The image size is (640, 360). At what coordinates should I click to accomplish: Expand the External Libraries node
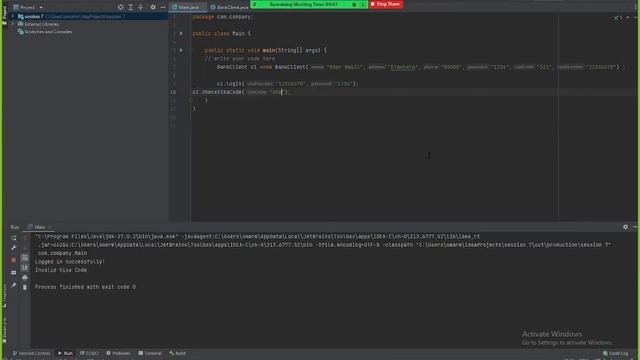click(x=13, y=24)
